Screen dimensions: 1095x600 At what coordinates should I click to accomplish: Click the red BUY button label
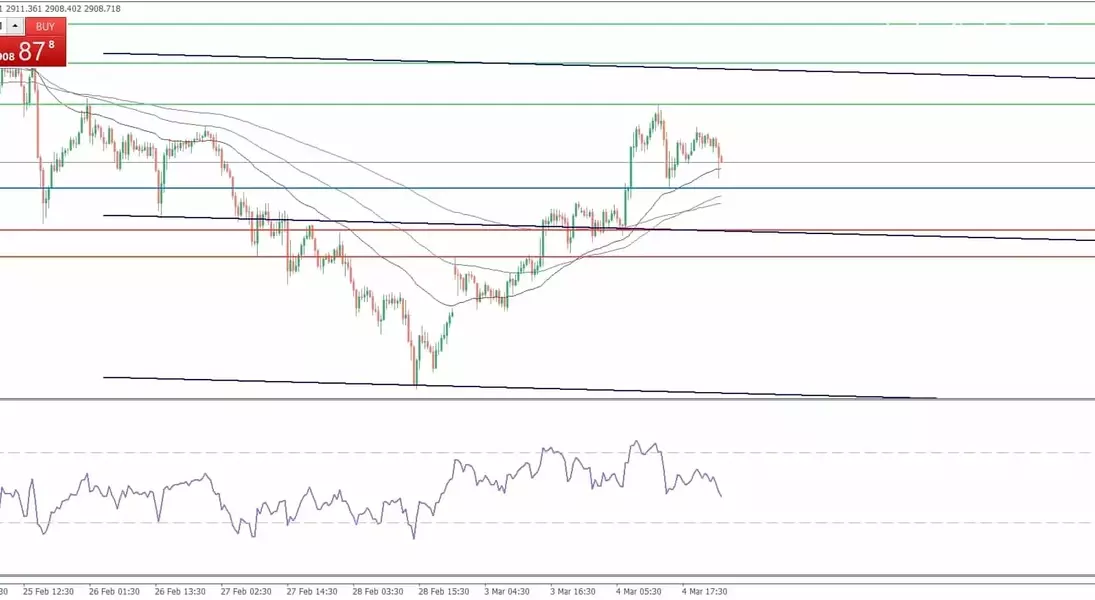point(45,27)
